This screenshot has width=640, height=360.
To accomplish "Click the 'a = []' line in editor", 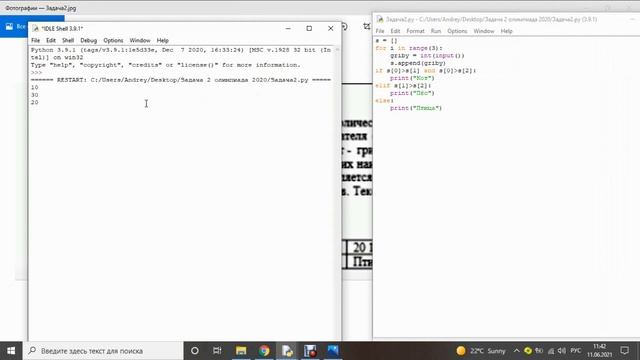I will point(386,41).
